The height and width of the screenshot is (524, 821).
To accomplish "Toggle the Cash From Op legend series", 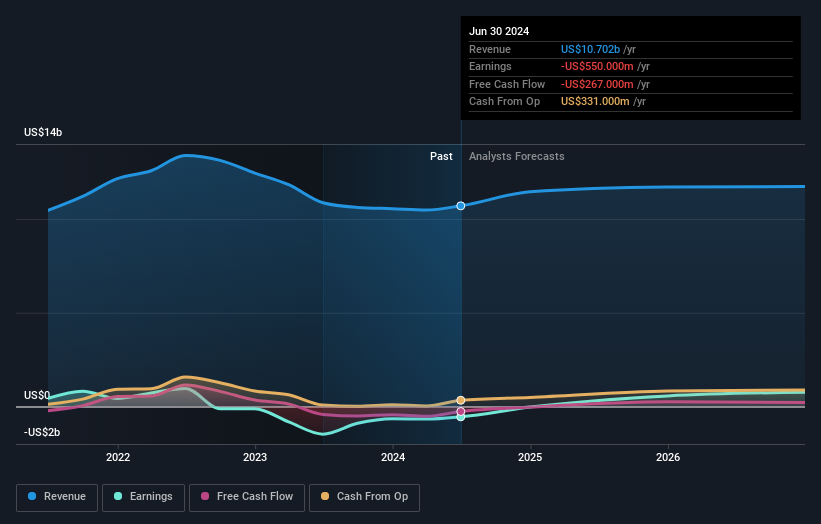I will tap(364, 497).
